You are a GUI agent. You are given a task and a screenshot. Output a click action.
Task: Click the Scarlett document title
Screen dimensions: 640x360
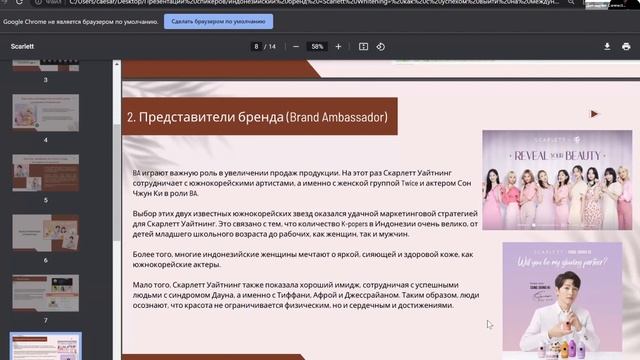click(x=22, y=47)
